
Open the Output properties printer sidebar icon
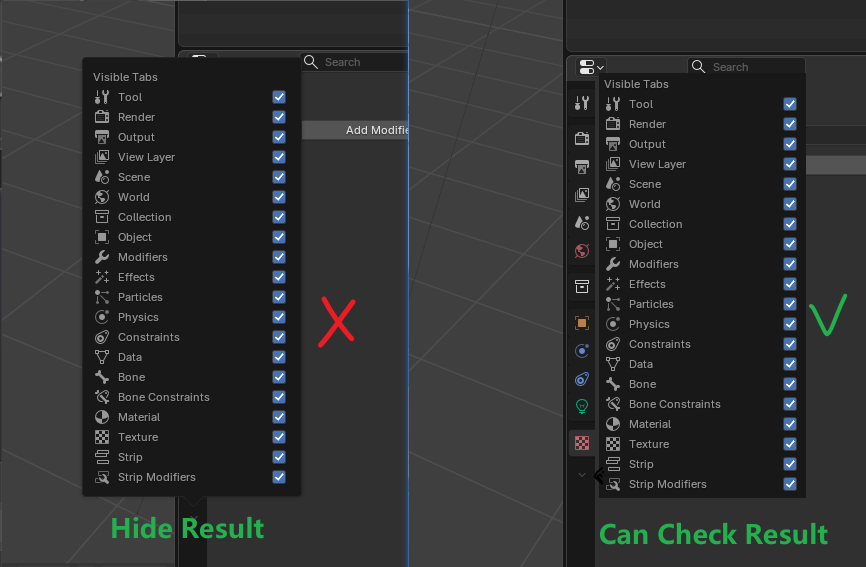582,166
